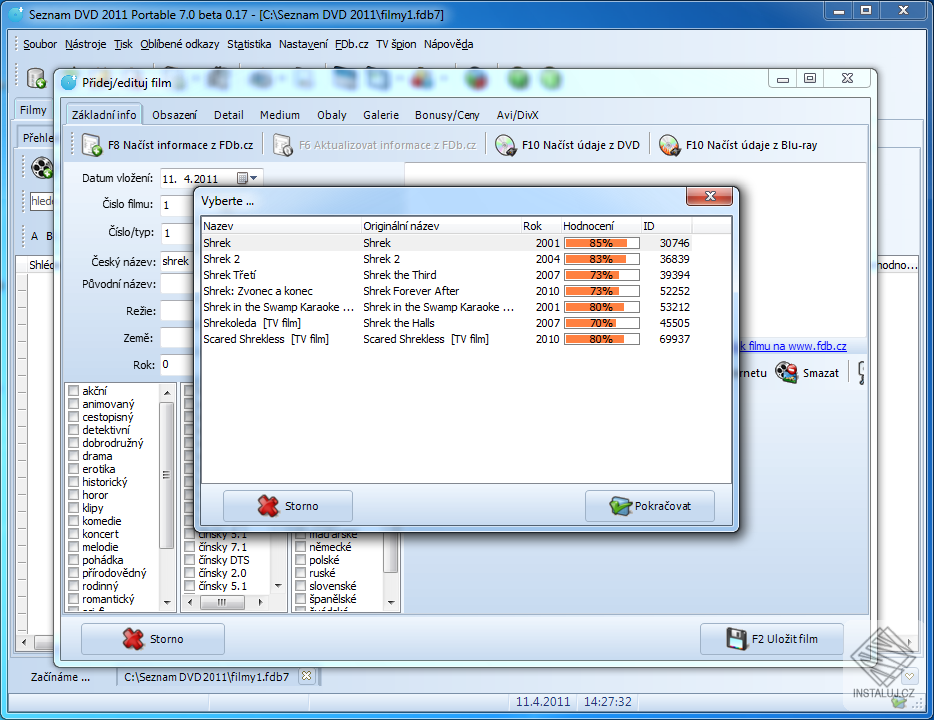Screen dimensions: 934x720
Task: Click the F8 Načíst informace z FDb.cz icon
Action: pyautogui.click(x=92, y=145)
